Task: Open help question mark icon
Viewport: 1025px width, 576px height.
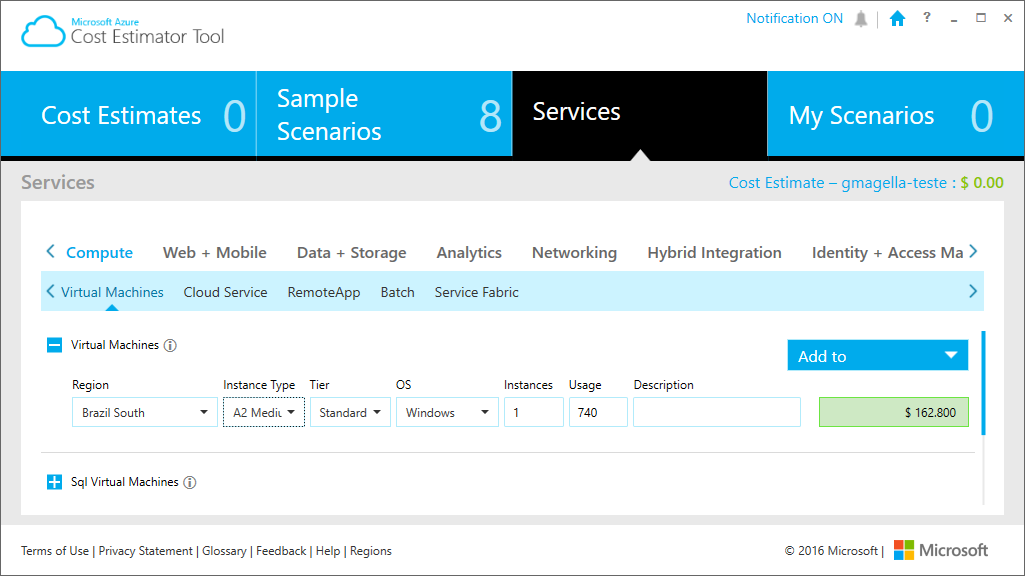Action: point(926,18)
